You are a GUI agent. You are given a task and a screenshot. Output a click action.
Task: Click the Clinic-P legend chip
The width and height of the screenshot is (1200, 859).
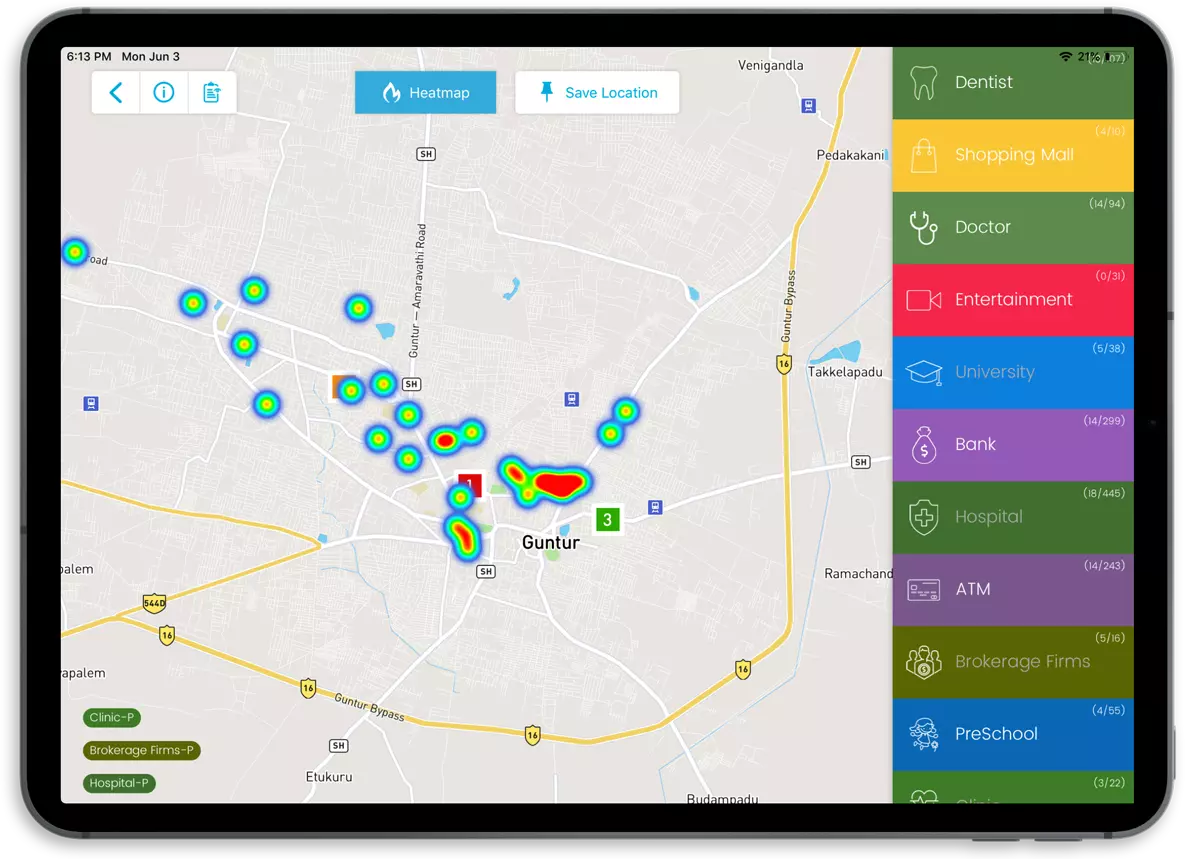coord(111,718)
